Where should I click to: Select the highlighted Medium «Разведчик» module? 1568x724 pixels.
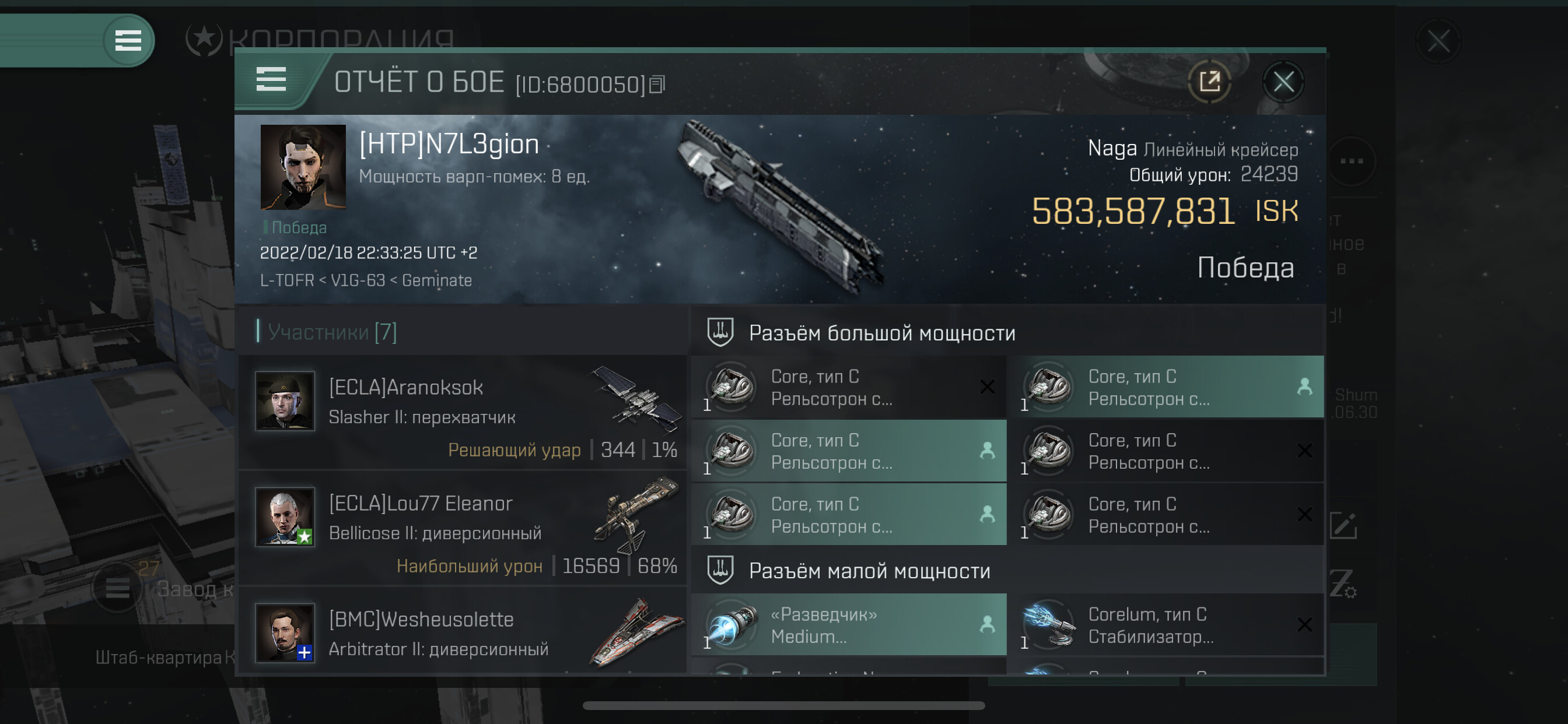(x=849, y=625)
